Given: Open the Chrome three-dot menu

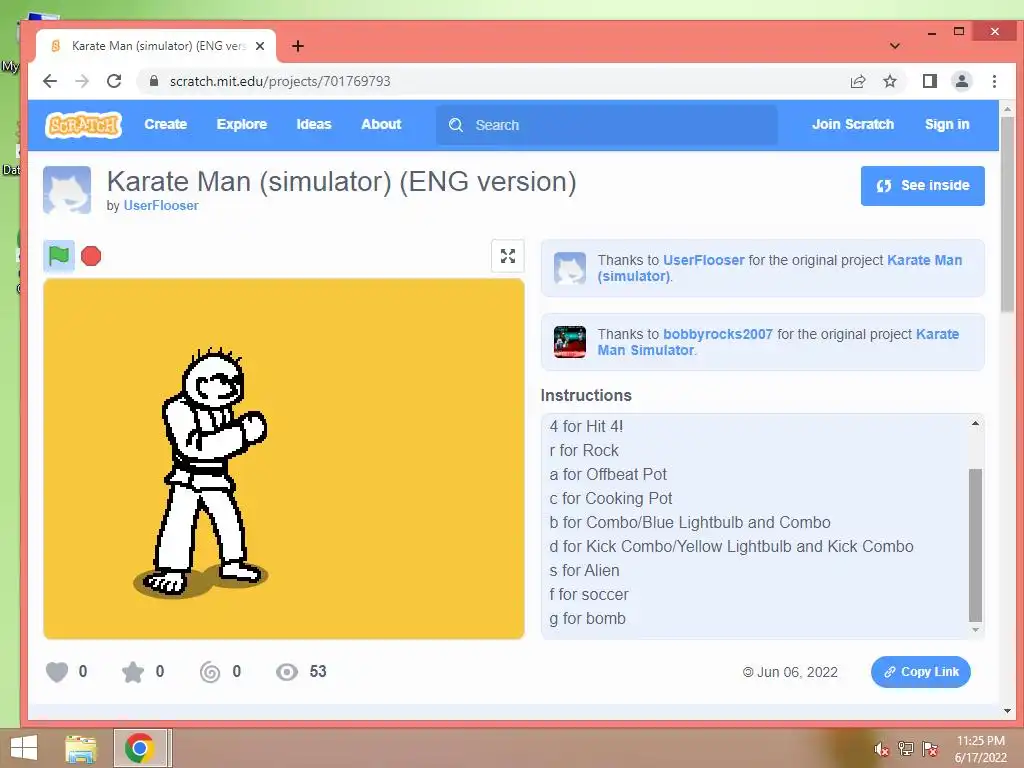Looking at the screenshot, I should tap(994, 81).
